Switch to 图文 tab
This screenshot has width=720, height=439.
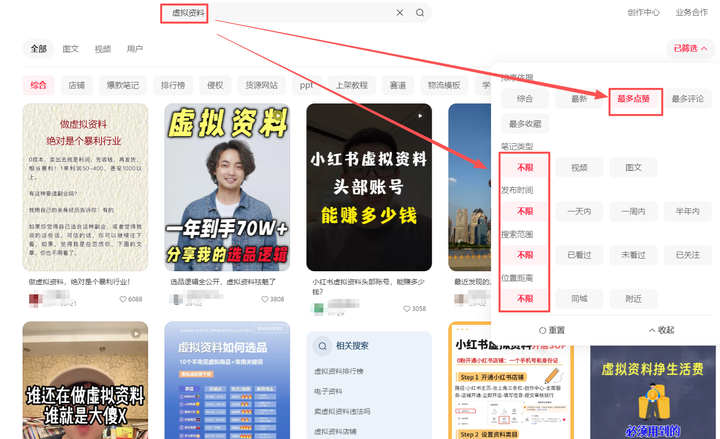click(71, 49)
